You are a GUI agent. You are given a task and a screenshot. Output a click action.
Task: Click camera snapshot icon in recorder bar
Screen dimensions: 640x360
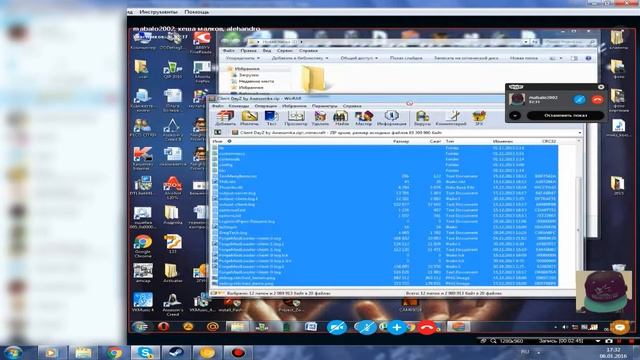[x=609, y=341]
